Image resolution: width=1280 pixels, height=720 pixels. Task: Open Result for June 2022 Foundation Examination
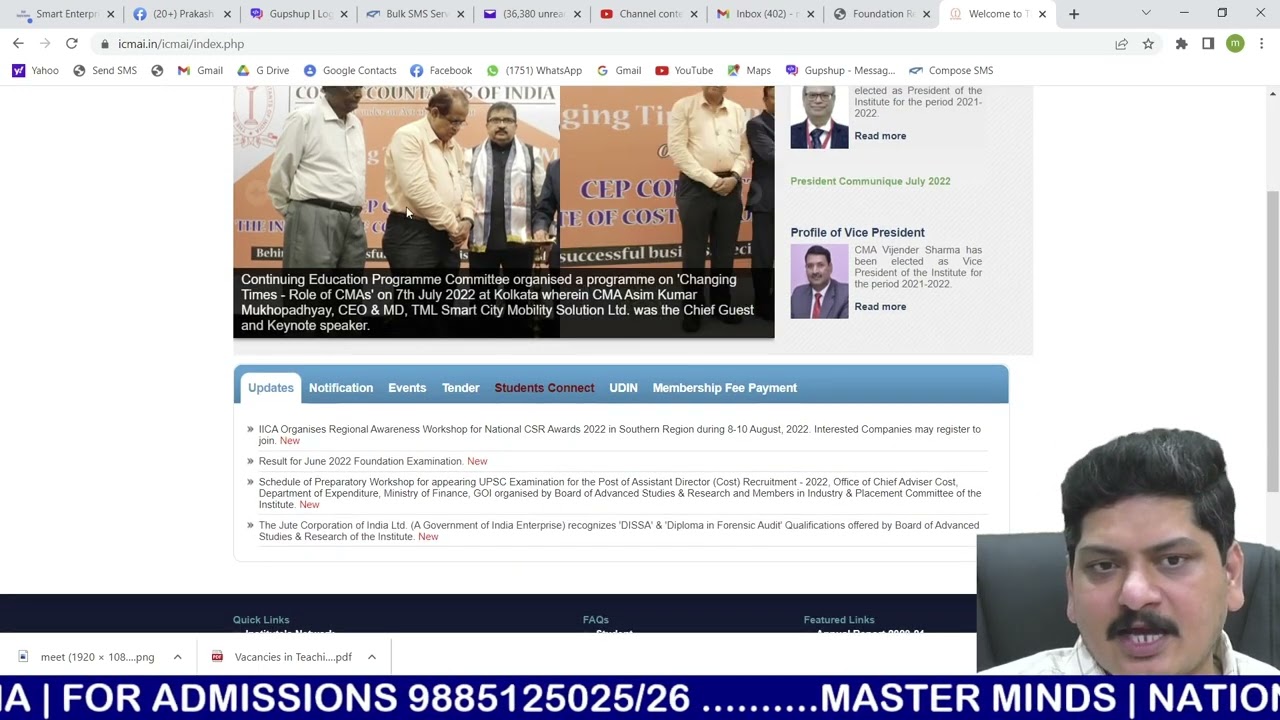point(361,461)
